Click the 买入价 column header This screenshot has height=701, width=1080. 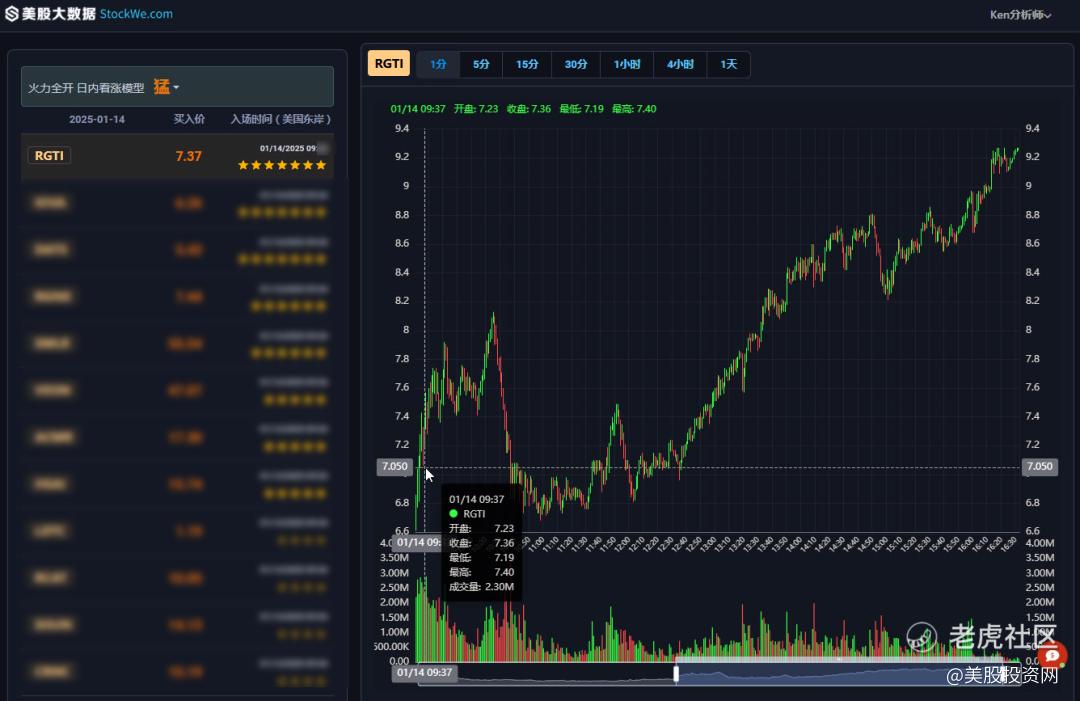(189, 119)
